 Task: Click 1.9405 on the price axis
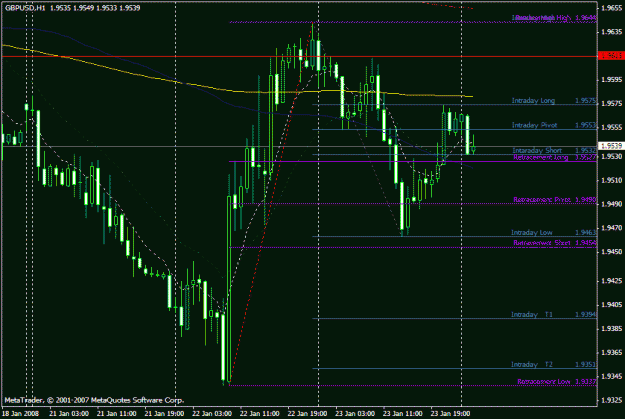[613, 305]
